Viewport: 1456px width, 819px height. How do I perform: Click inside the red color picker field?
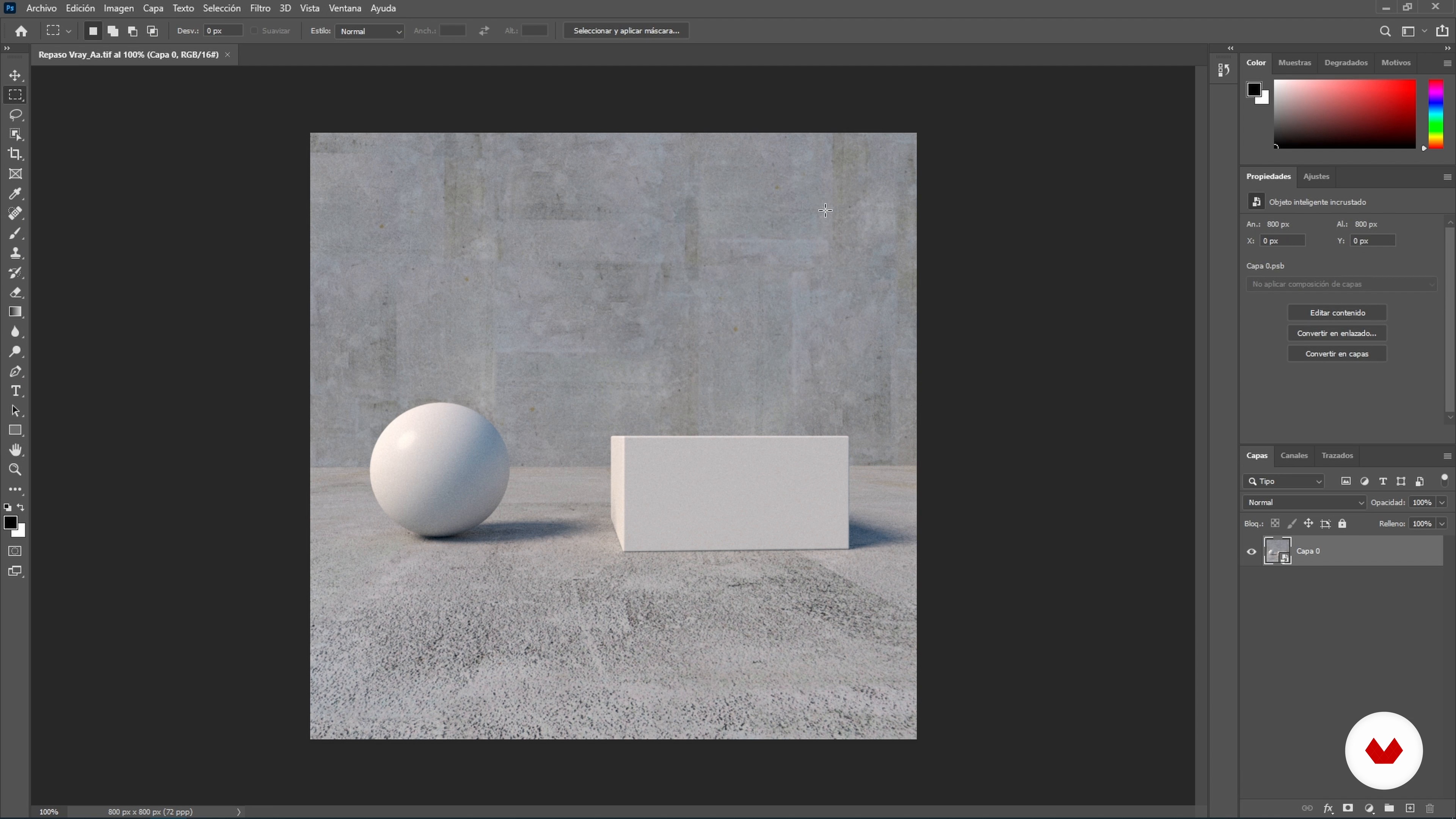tap(1345, 114)
